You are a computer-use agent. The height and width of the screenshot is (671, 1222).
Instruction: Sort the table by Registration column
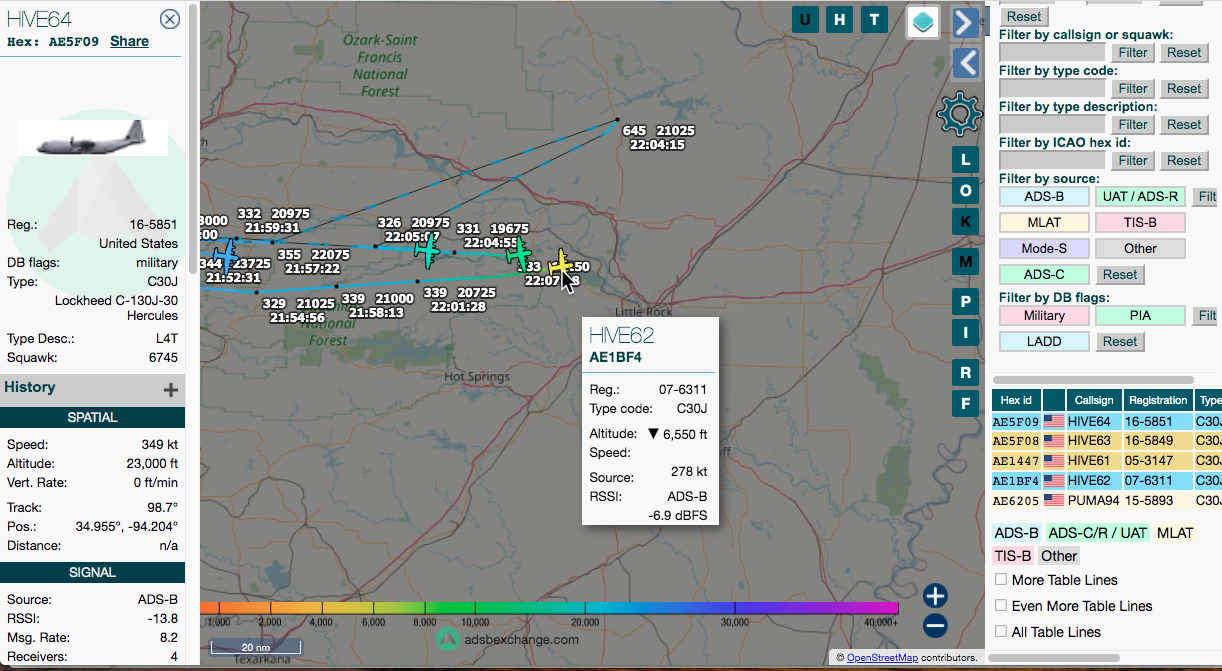(x=1157, y=400)
